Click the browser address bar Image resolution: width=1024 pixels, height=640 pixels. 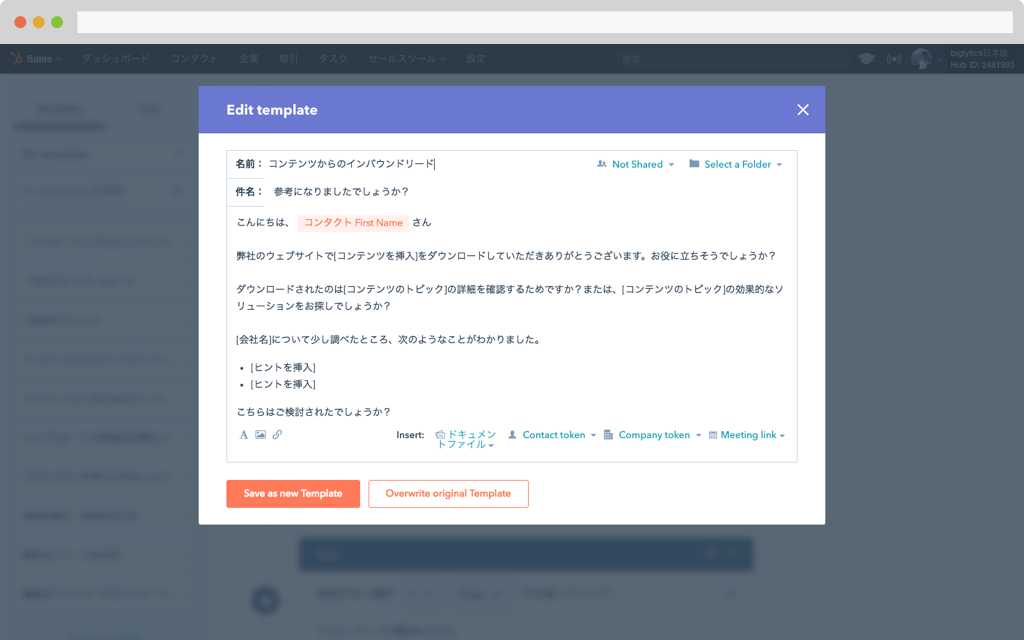(545, 22)
